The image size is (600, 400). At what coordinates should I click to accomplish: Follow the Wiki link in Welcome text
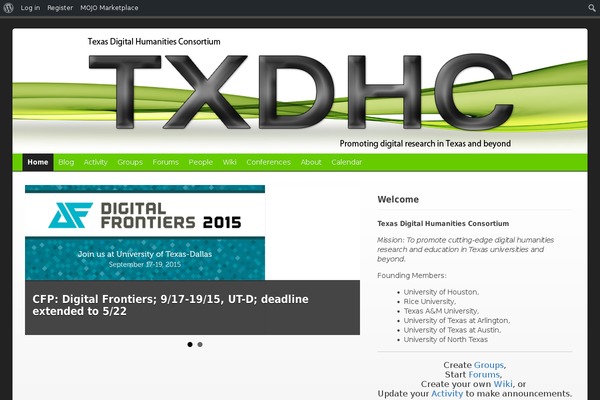503,384
